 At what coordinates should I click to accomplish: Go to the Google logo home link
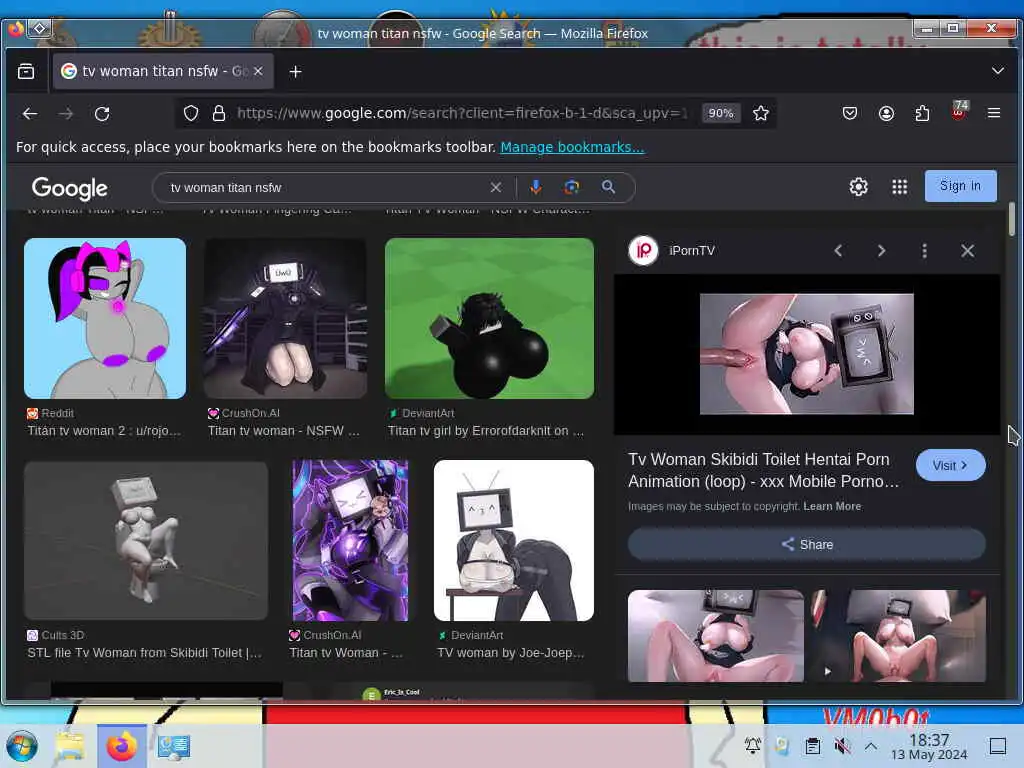coord(70,188)
